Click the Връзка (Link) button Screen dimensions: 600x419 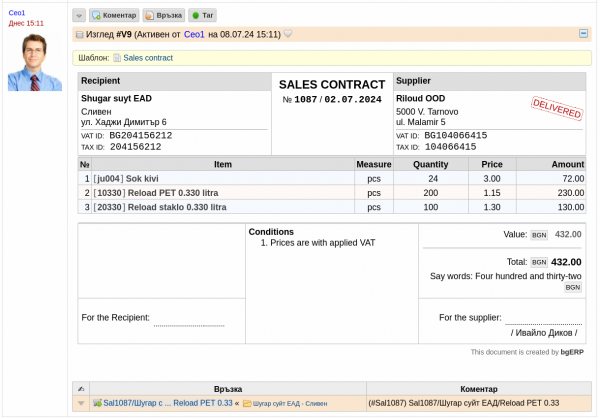point(163,16)
